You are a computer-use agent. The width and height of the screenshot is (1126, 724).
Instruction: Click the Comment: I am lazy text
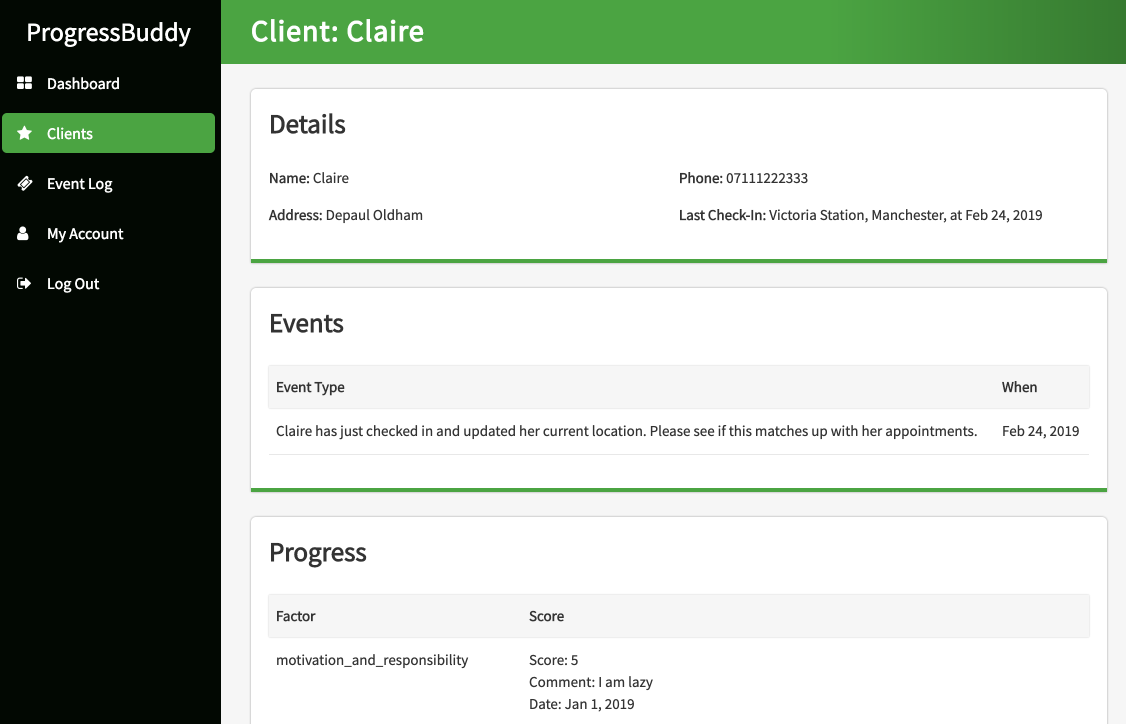pyautogui.click(x=591, y=682)
